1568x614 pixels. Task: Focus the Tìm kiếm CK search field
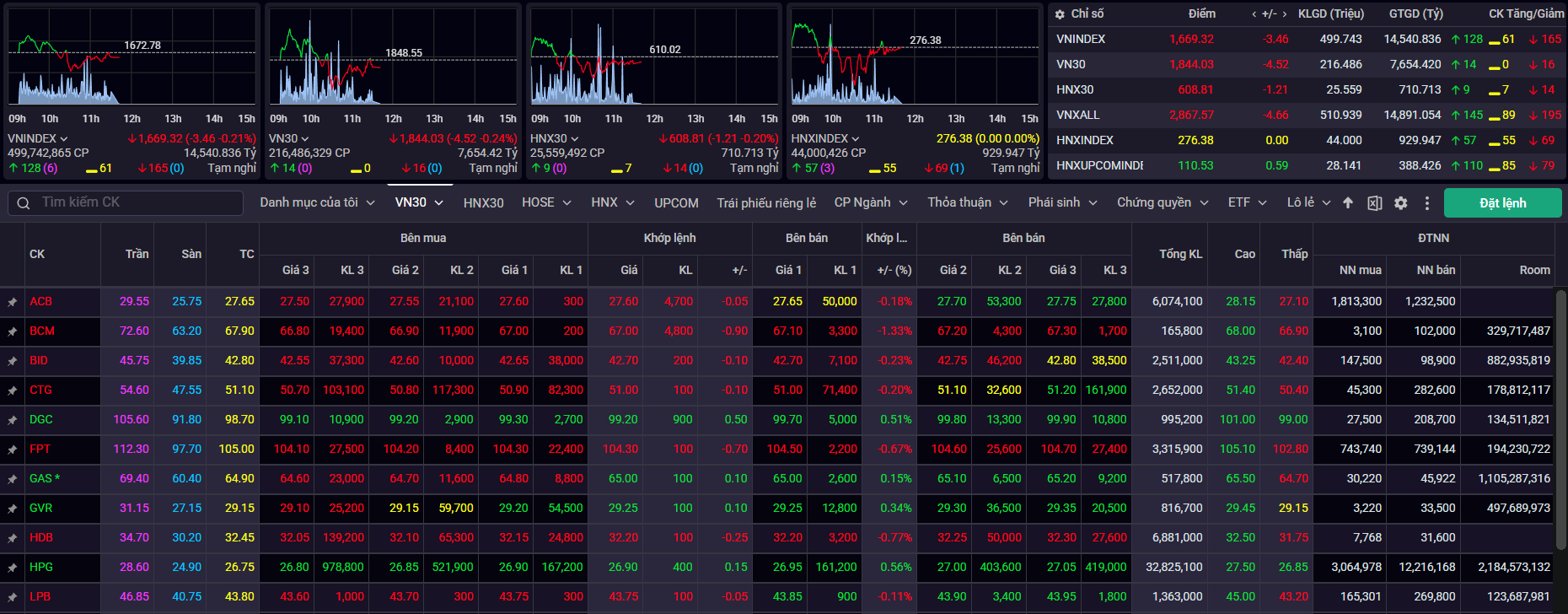coord(126,202)
